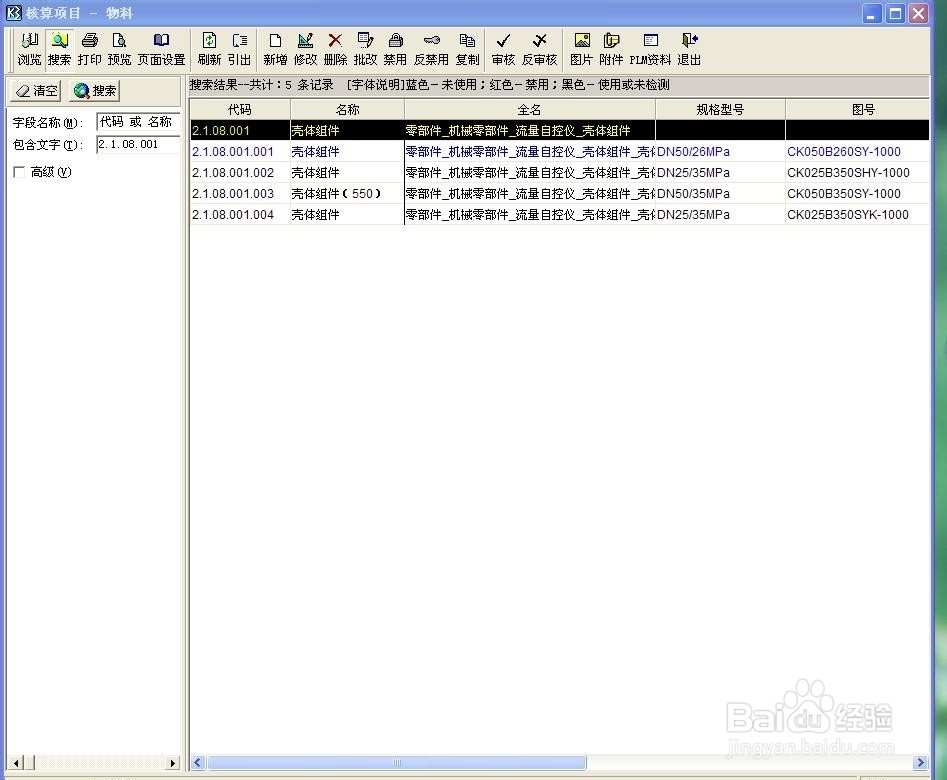Click the 打印 print icon
Viewport: 947px width, 780px height.
pyautogui.click(x=89, y=50)
